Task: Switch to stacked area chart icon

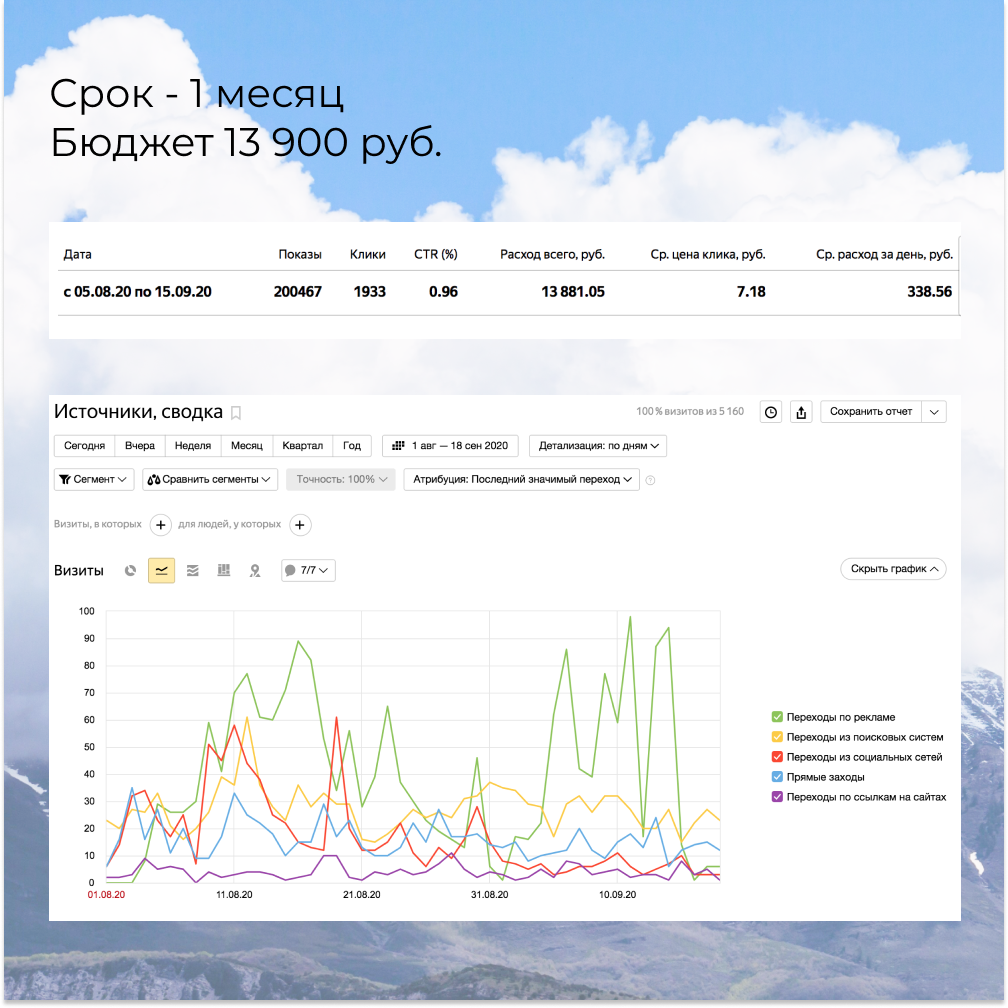Action: (193, 570)
